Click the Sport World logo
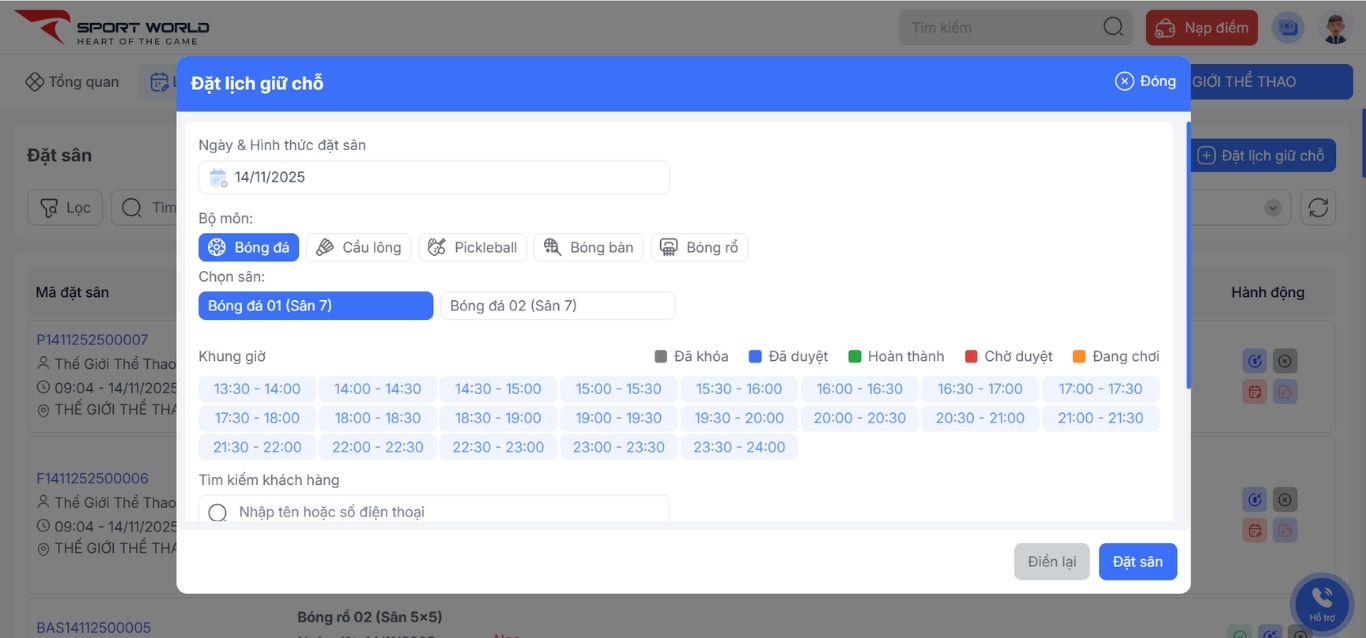 tap(111, 27)
